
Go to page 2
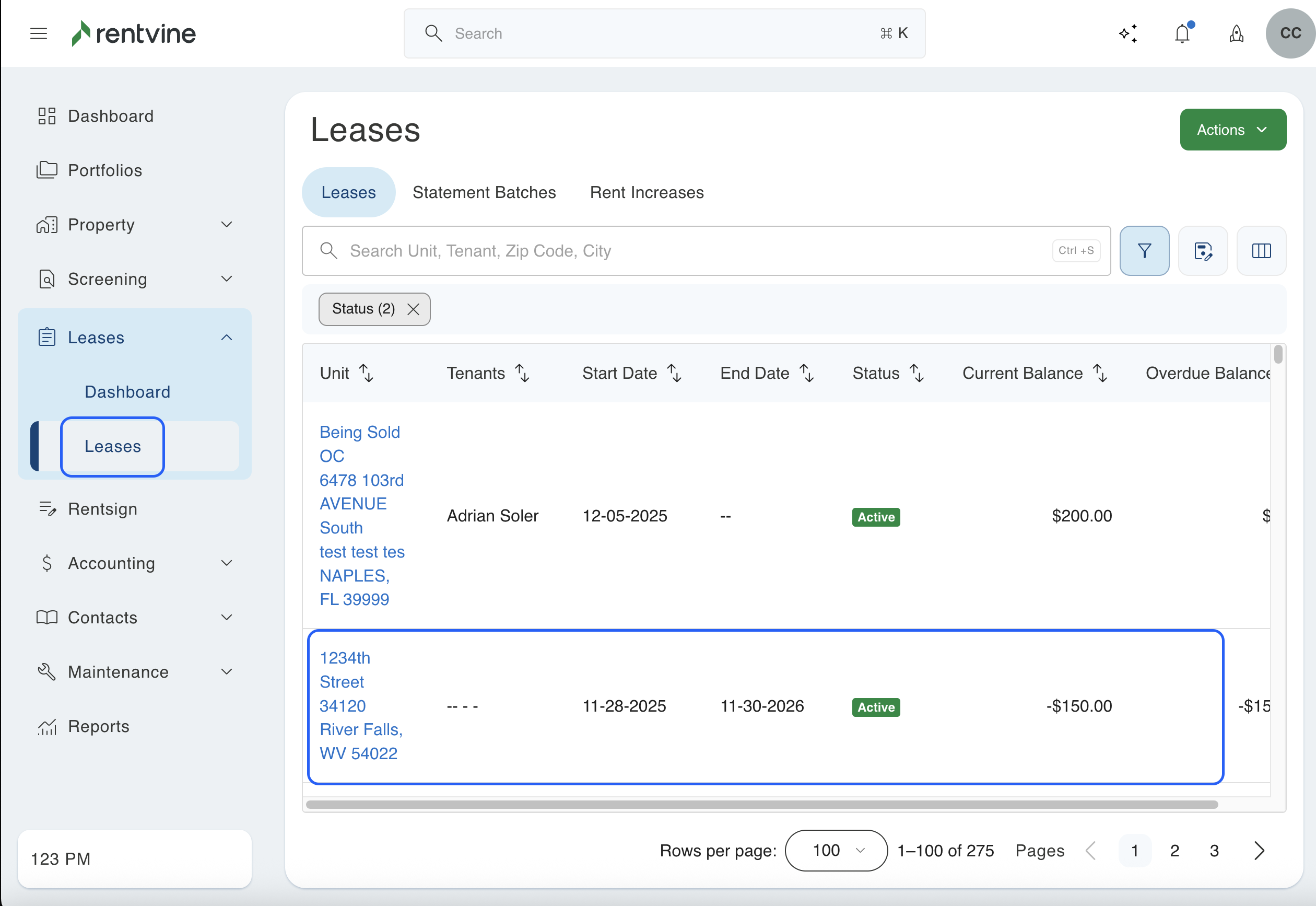click(1174, 851)
